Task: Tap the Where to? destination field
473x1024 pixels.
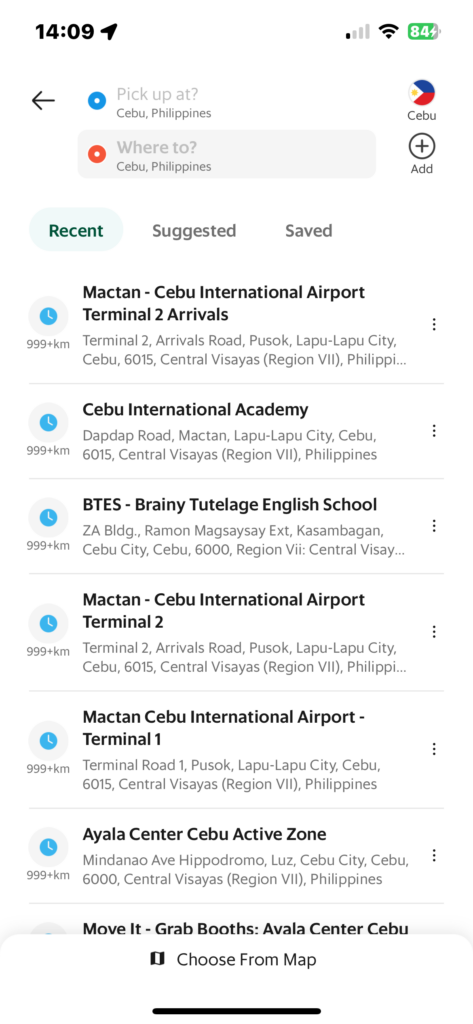Action: pos(227,154)
